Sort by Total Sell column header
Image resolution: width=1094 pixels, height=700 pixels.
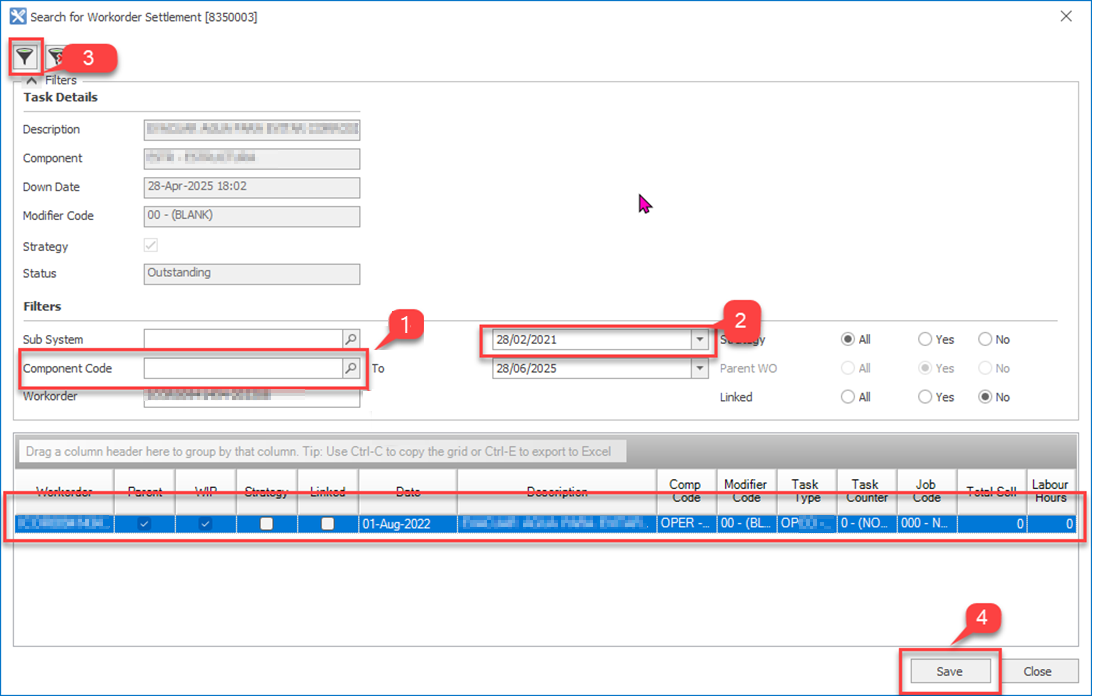(991, 491)
